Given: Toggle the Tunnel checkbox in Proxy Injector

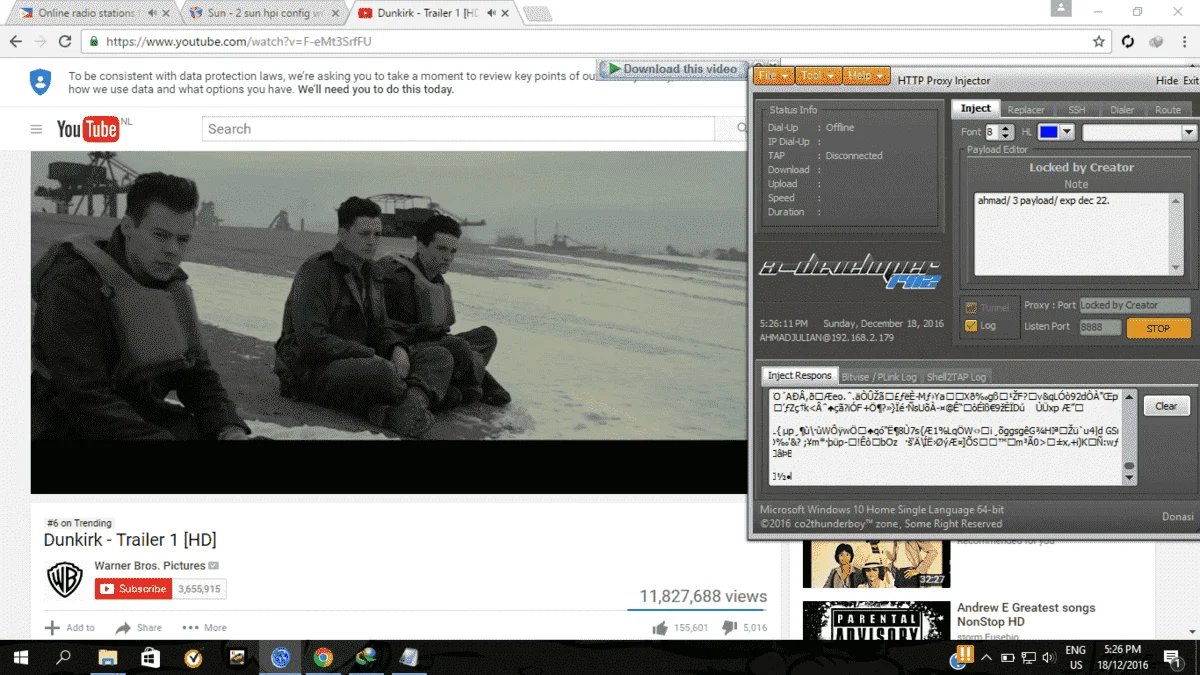Looking at the screenshot, I should (x=971, y=308).
